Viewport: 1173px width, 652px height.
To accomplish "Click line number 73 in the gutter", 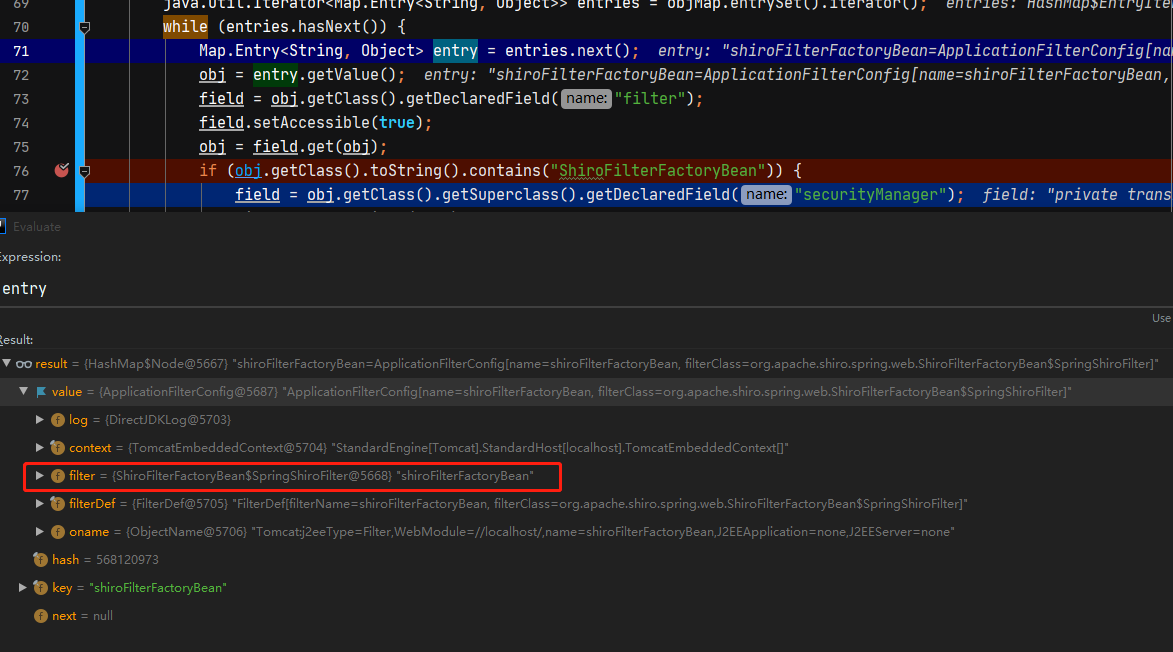I will (21, 99).
